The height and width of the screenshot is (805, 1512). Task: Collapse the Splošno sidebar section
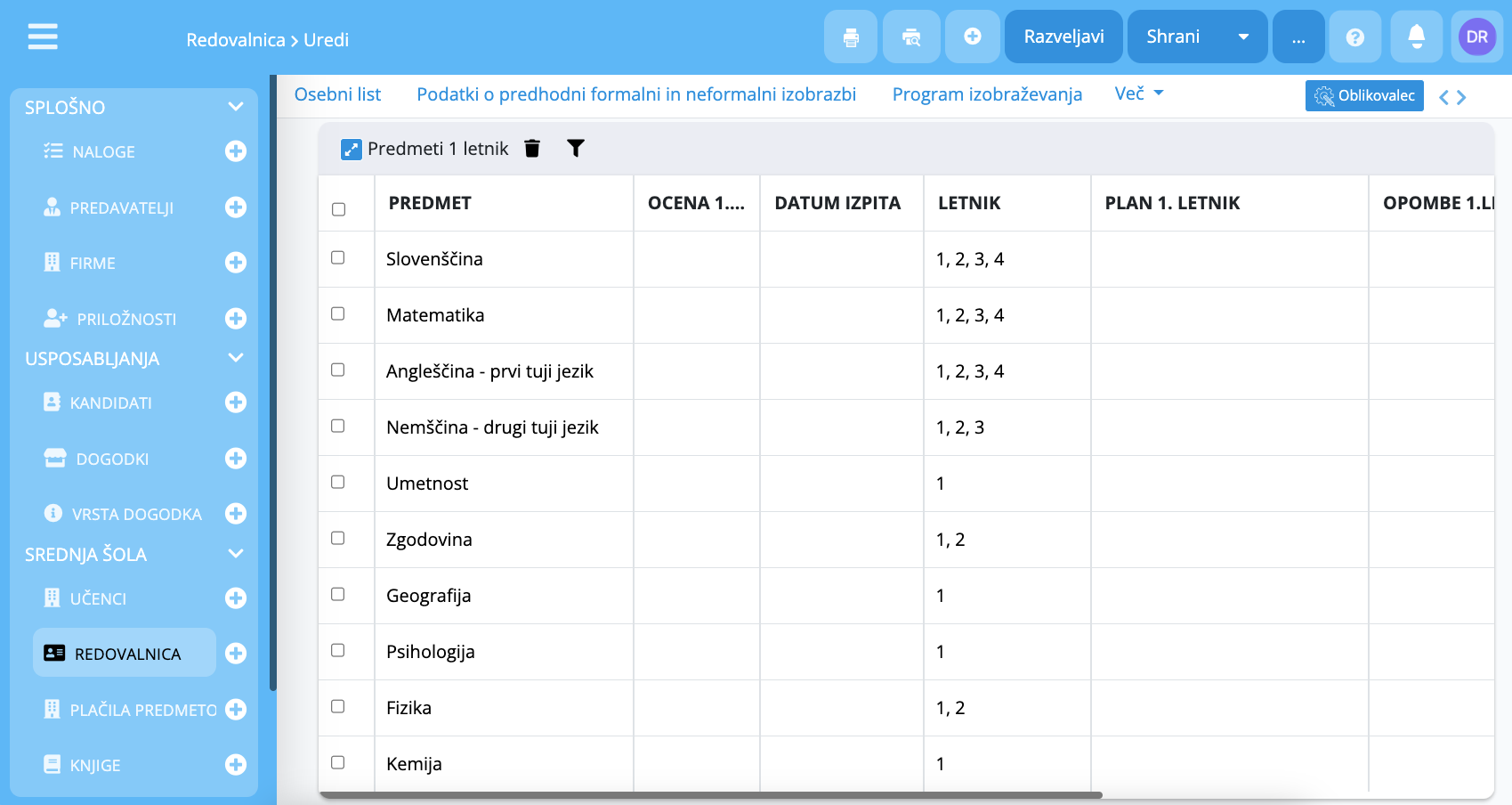(x=236, y=107)
